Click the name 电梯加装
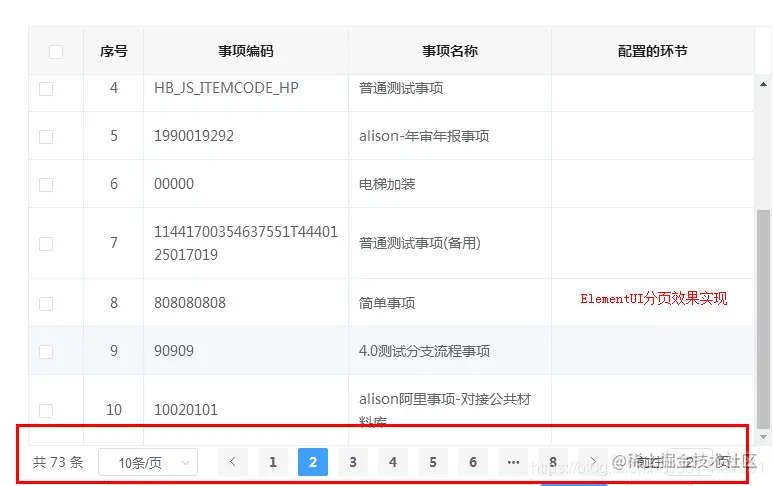The width and height of the screenshot is (773, 486). point(387,184)
